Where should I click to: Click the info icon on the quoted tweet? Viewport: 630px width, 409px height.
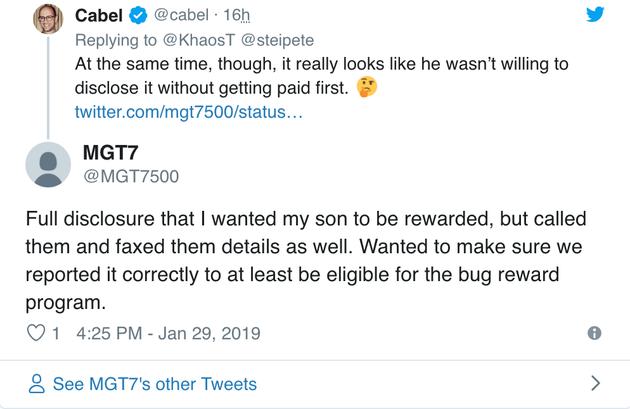coord(594,333)
